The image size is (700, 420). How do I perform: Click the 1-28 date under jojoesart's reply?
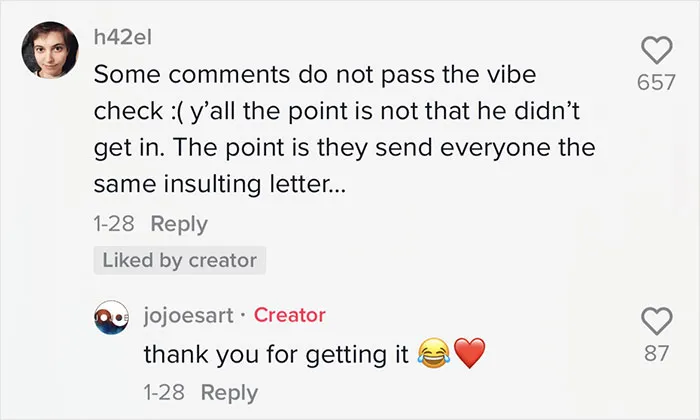pyautogui.click(x=164, y=393)
